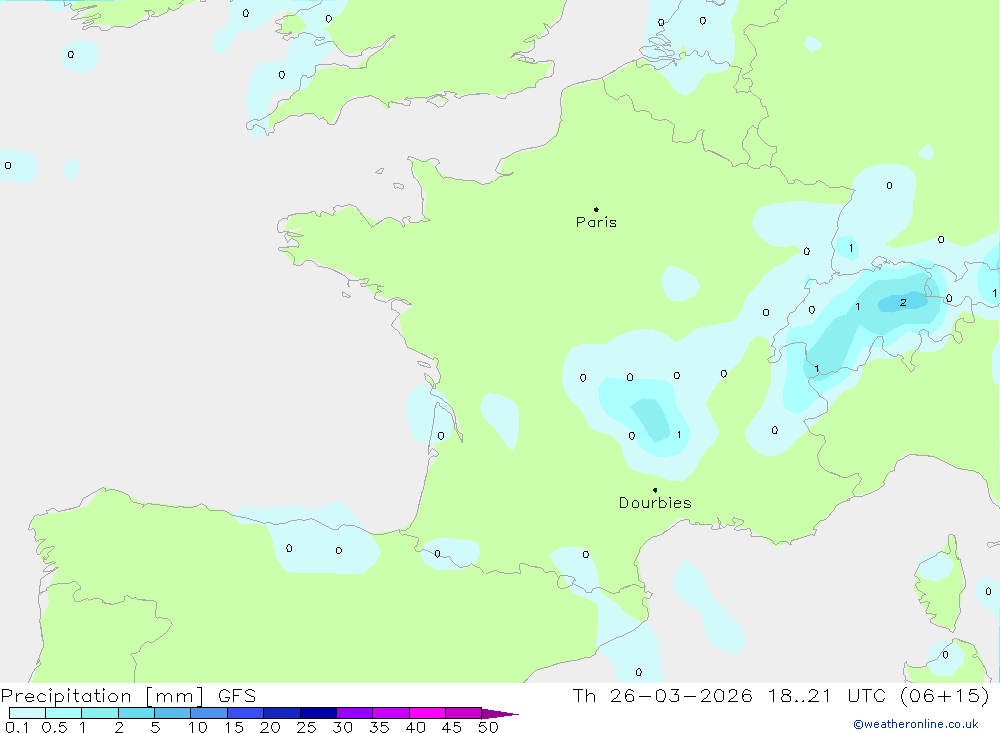The height and width of the screenshot is (733, 1000).
Task: Click the GFS model label
Action: click(x=237, y=696)
